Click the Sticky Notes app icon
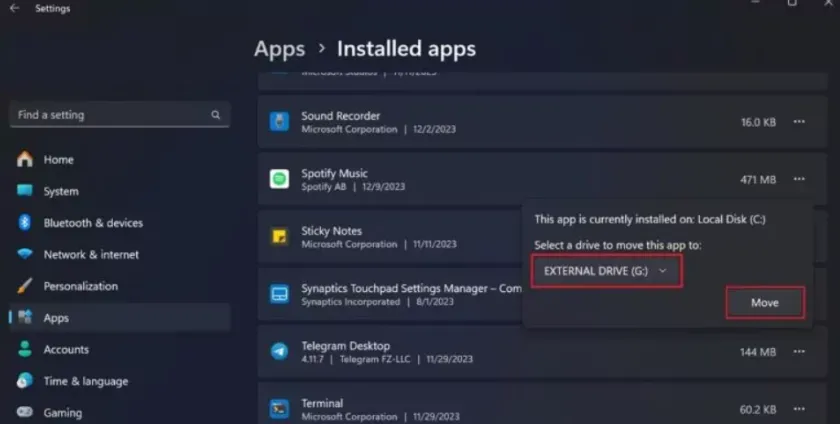Screen dimensions: 840x424 click(x=279, y=236)
